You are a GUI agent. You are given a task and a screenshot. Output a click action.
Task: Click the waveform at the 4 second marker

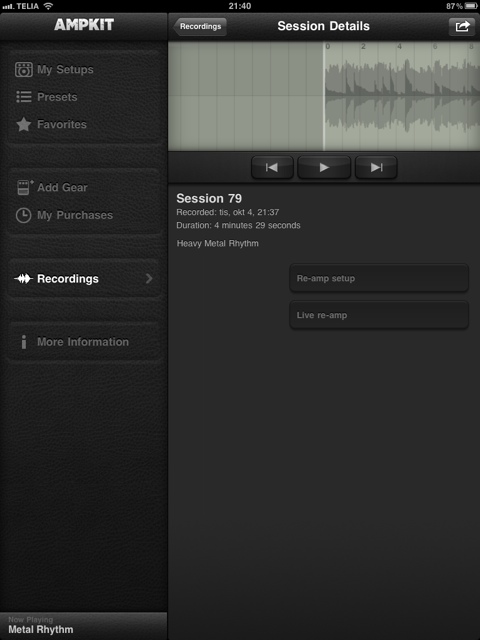399,96
